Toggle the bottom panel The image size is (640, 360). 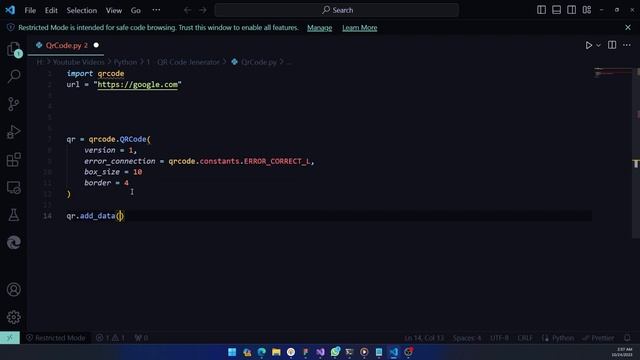click(556, 10)
